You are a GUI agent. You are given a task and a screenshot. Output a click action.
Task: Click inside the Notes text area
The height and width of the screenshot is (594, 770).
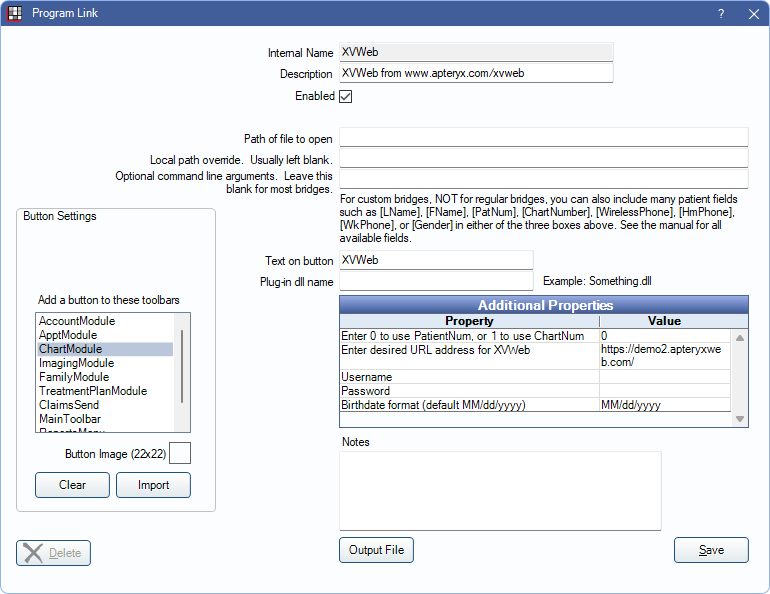pos(500,490)
